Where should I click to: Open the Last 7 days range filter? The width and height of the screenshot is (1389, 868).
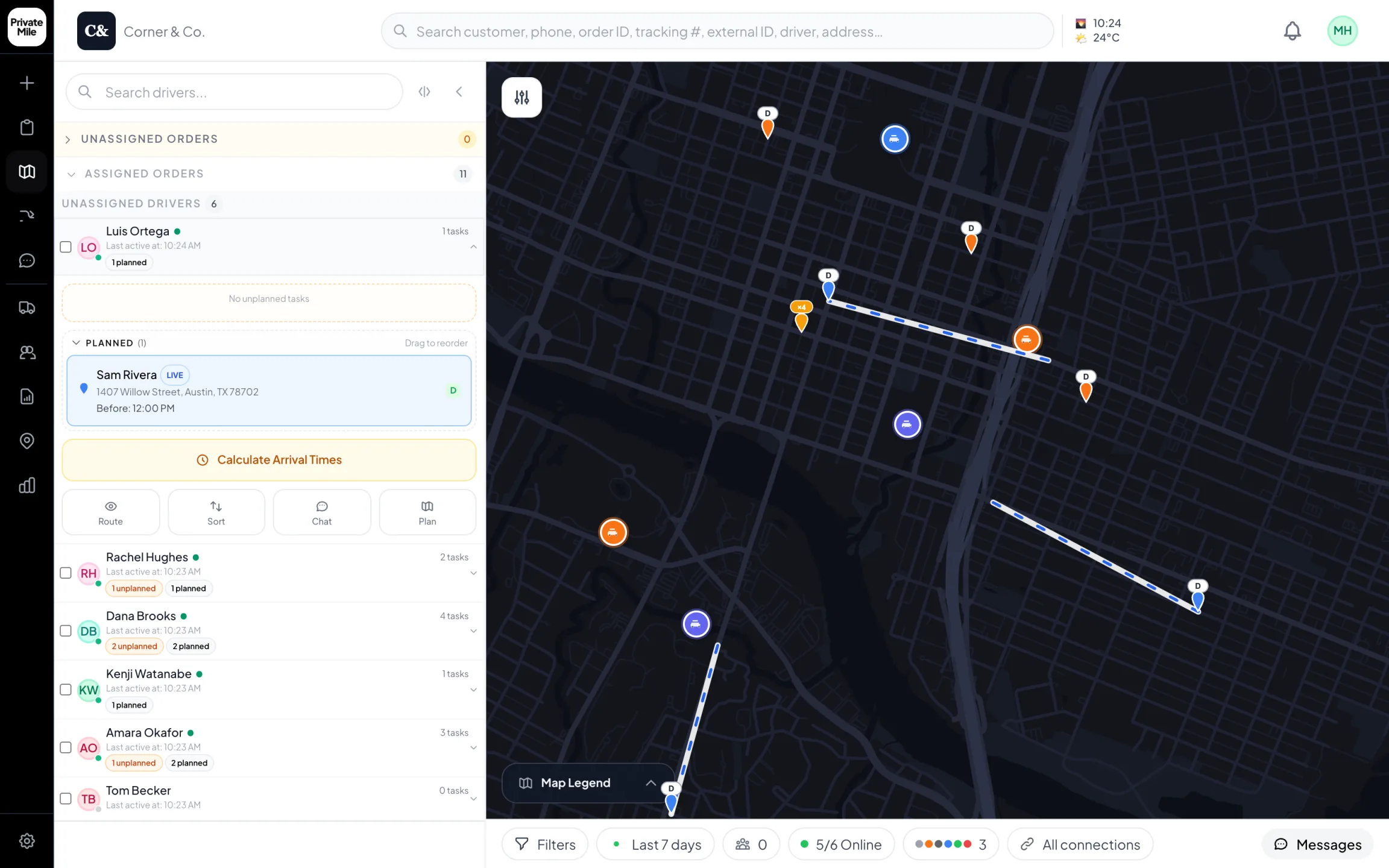(x=655, y=844)
